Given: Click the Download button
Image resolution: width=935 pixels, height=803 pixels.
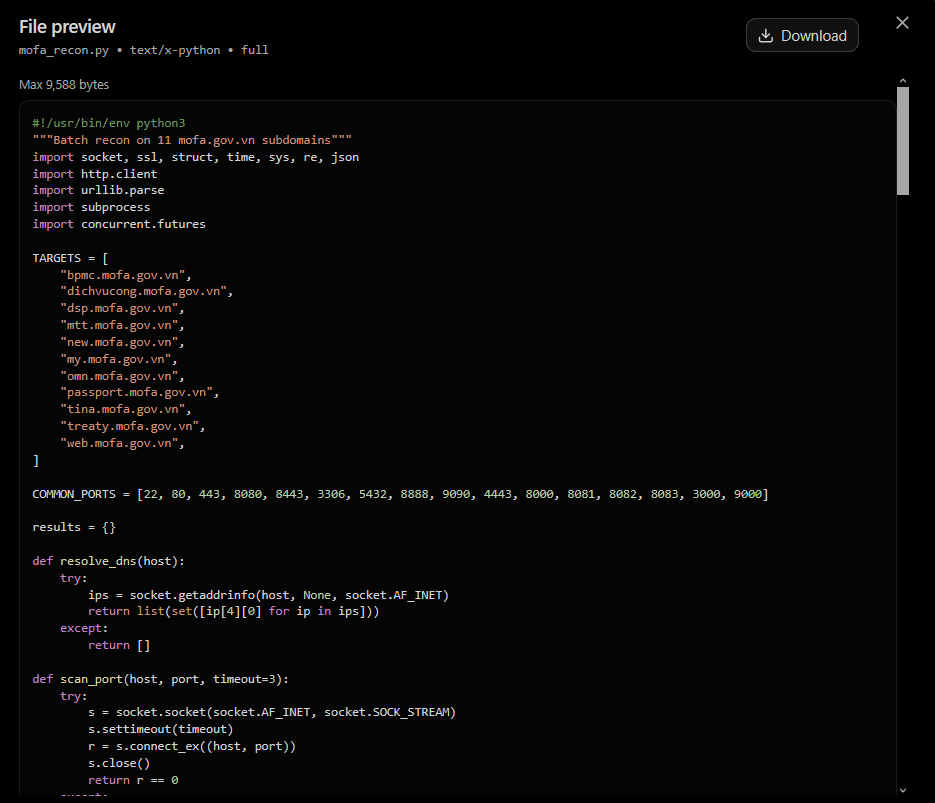Looking at the screenshot, I should pos(802,35).
